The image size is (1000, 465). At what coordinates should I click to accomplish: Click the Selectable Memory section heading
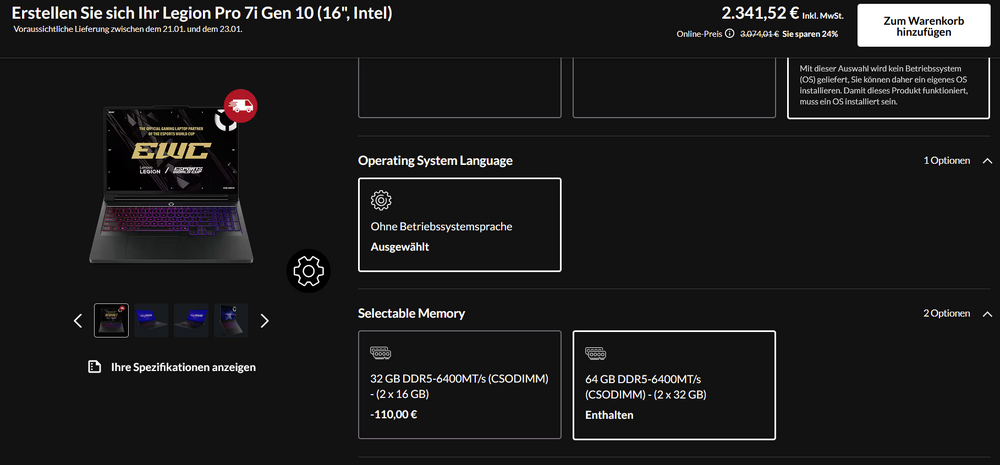pos(411,313)
